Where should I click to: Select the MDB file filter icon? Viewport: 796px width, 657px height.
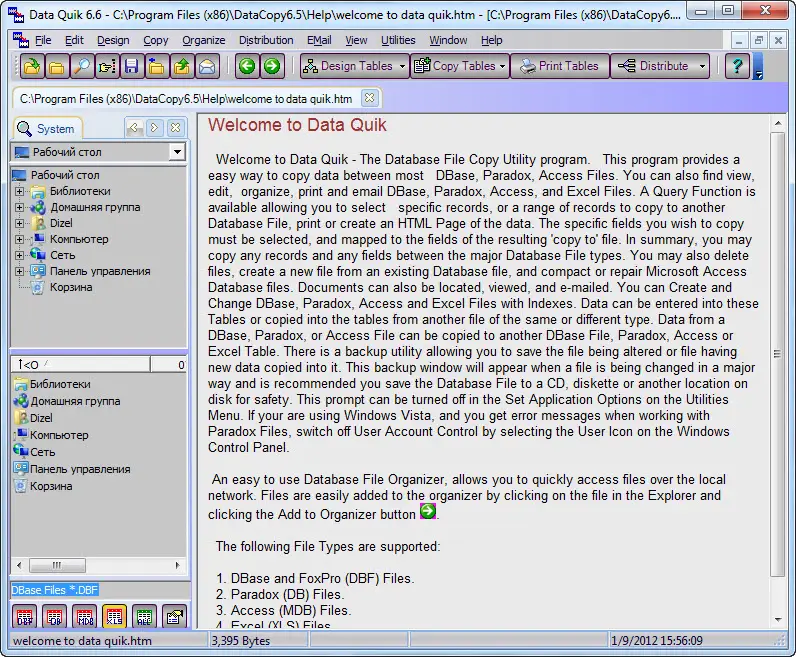click(x=85, y=616)
